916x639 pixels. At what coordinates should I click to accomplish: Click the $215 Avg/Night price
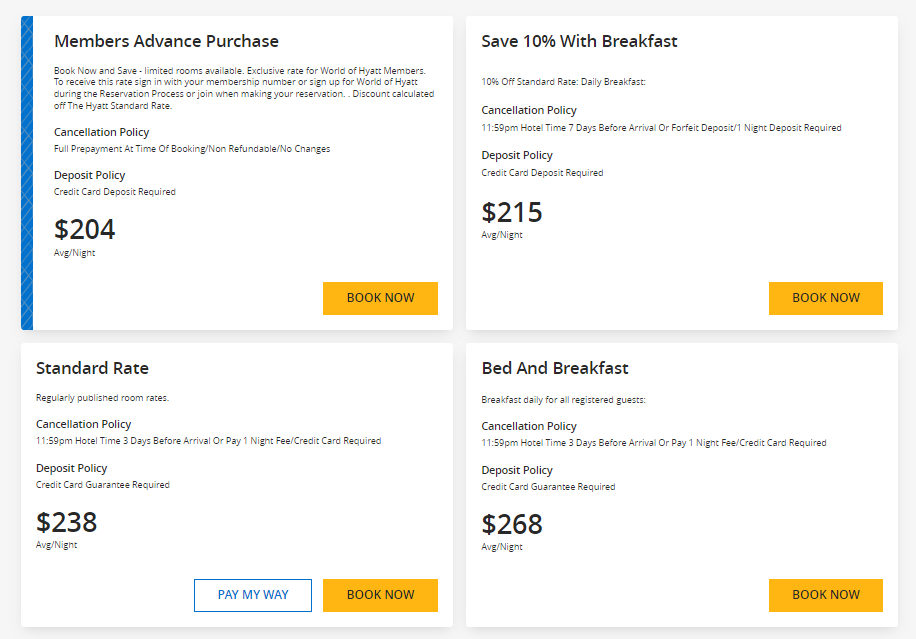pos(513,212)
